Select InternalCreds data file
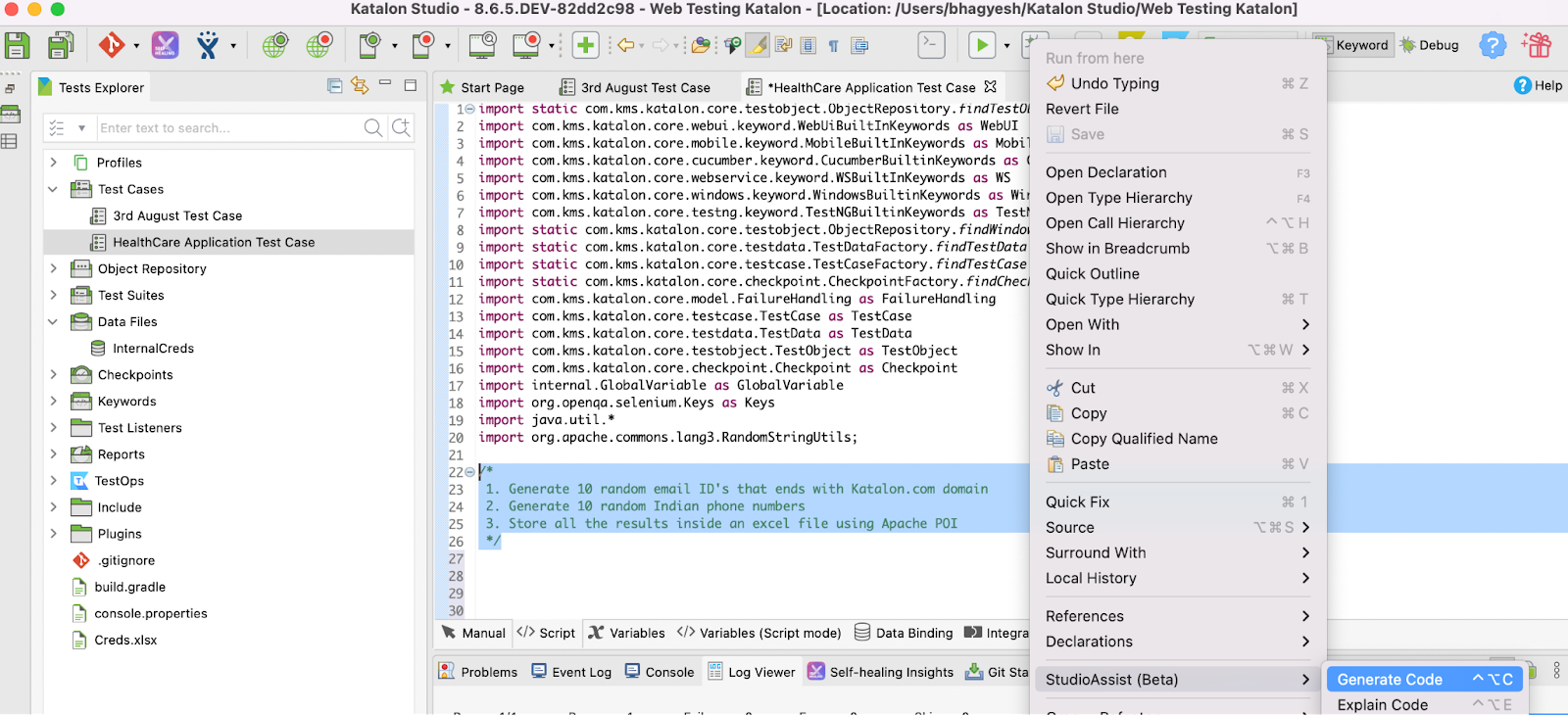Screen dimensions: 1568x715 coord(153,348)
